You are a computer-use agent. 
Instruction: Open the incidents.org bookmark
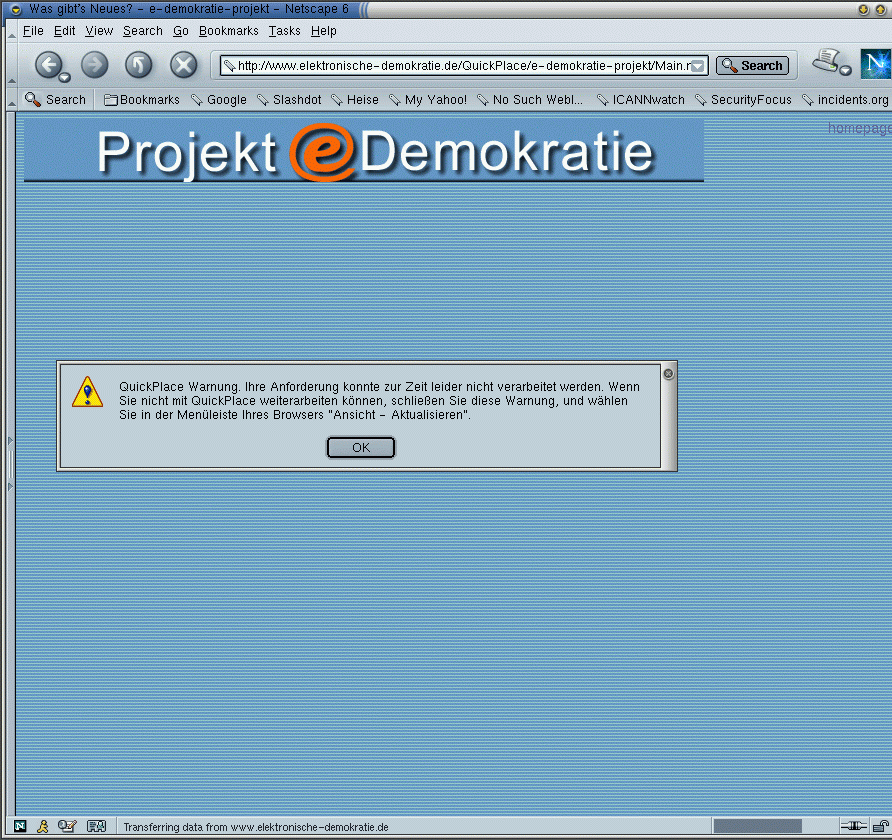pyautogui.click(x=845, y=100)
